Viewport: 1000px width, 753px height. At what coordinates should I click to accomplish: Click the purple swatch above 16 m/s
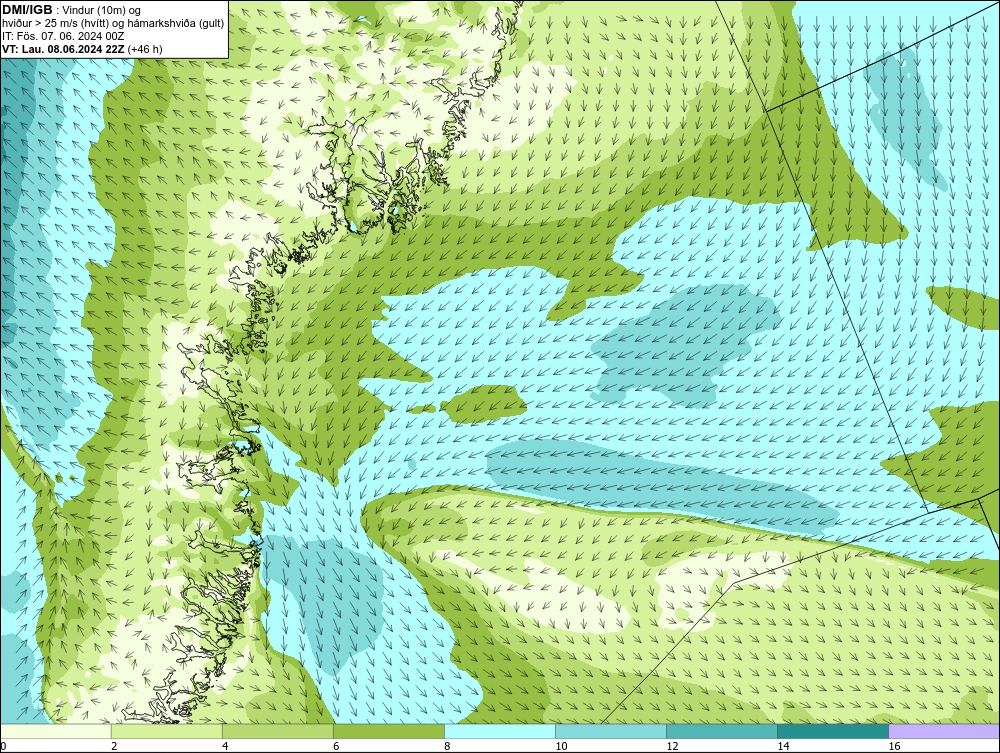point(944,731)
